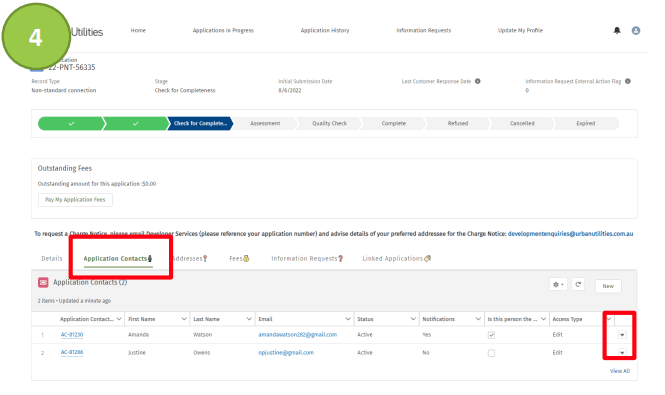The width and height of the screenshot is (665, 395).
Task: Click the Notifications value 'No'
Action: [426, 353]
